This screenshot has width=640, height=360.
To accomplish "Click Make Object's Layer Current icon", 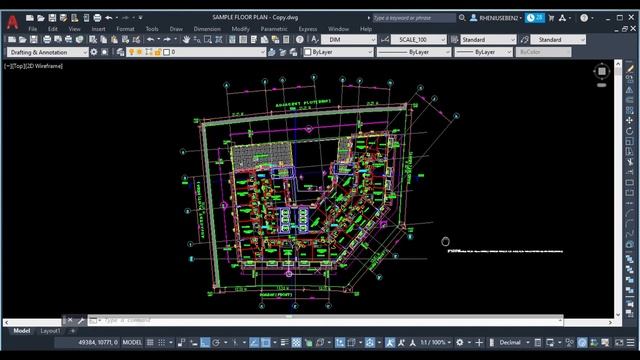I will click(x=272, y=52).
